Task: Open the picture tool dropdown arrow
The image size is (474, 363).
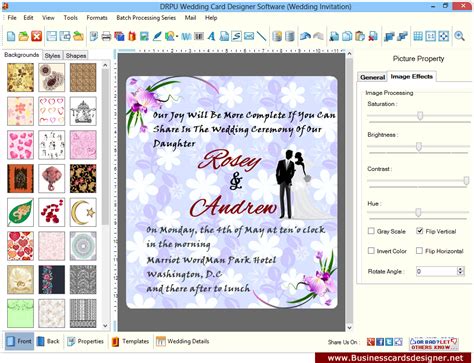Action: pyautogui.click(x=177, y=36)
